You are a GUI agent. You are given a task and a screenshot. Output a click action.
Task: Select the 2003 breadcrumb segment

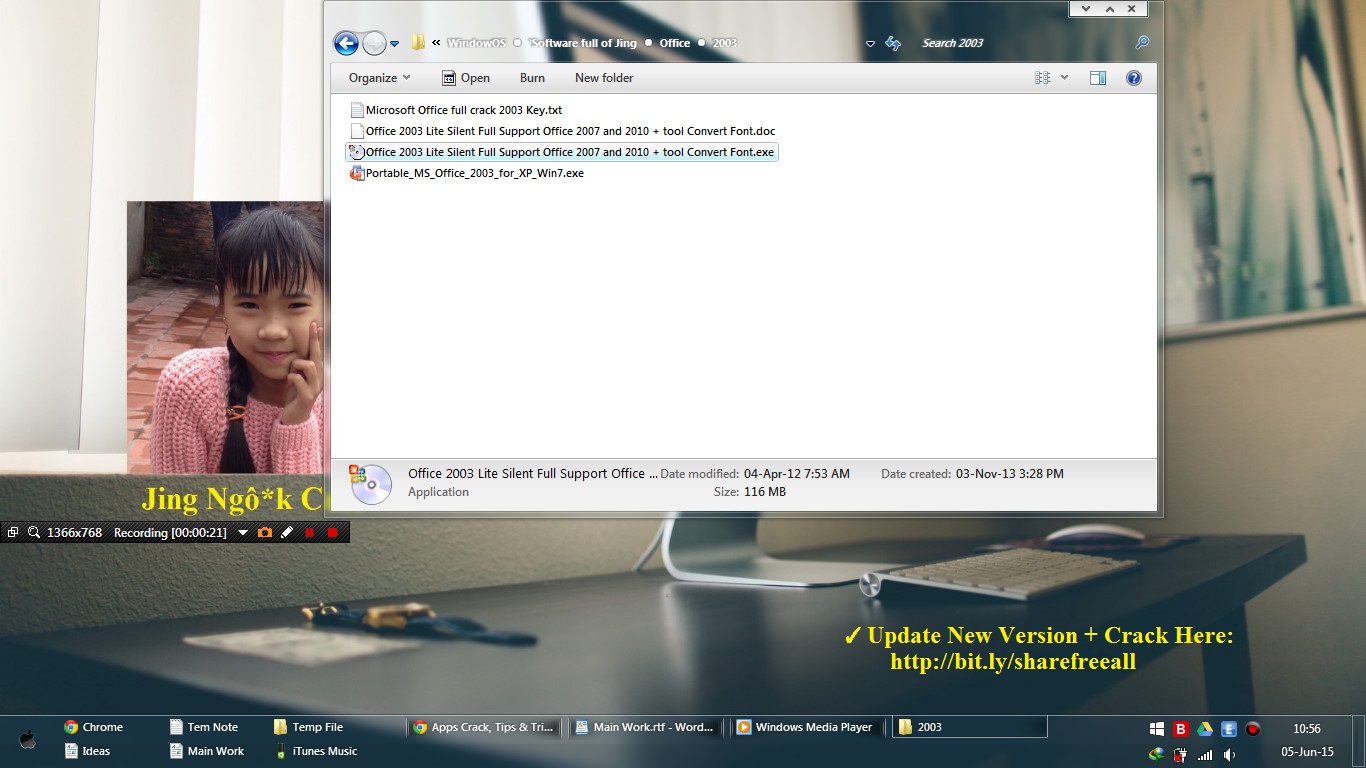pos(724,43)
